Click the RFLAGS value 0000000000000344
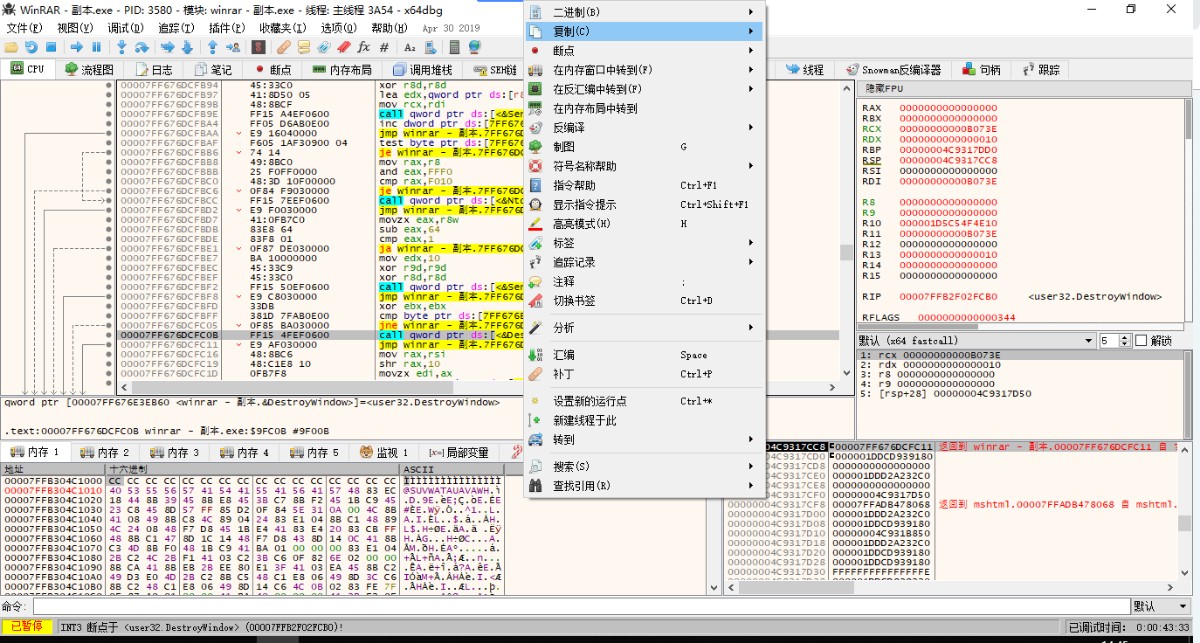 pos(965,317)
